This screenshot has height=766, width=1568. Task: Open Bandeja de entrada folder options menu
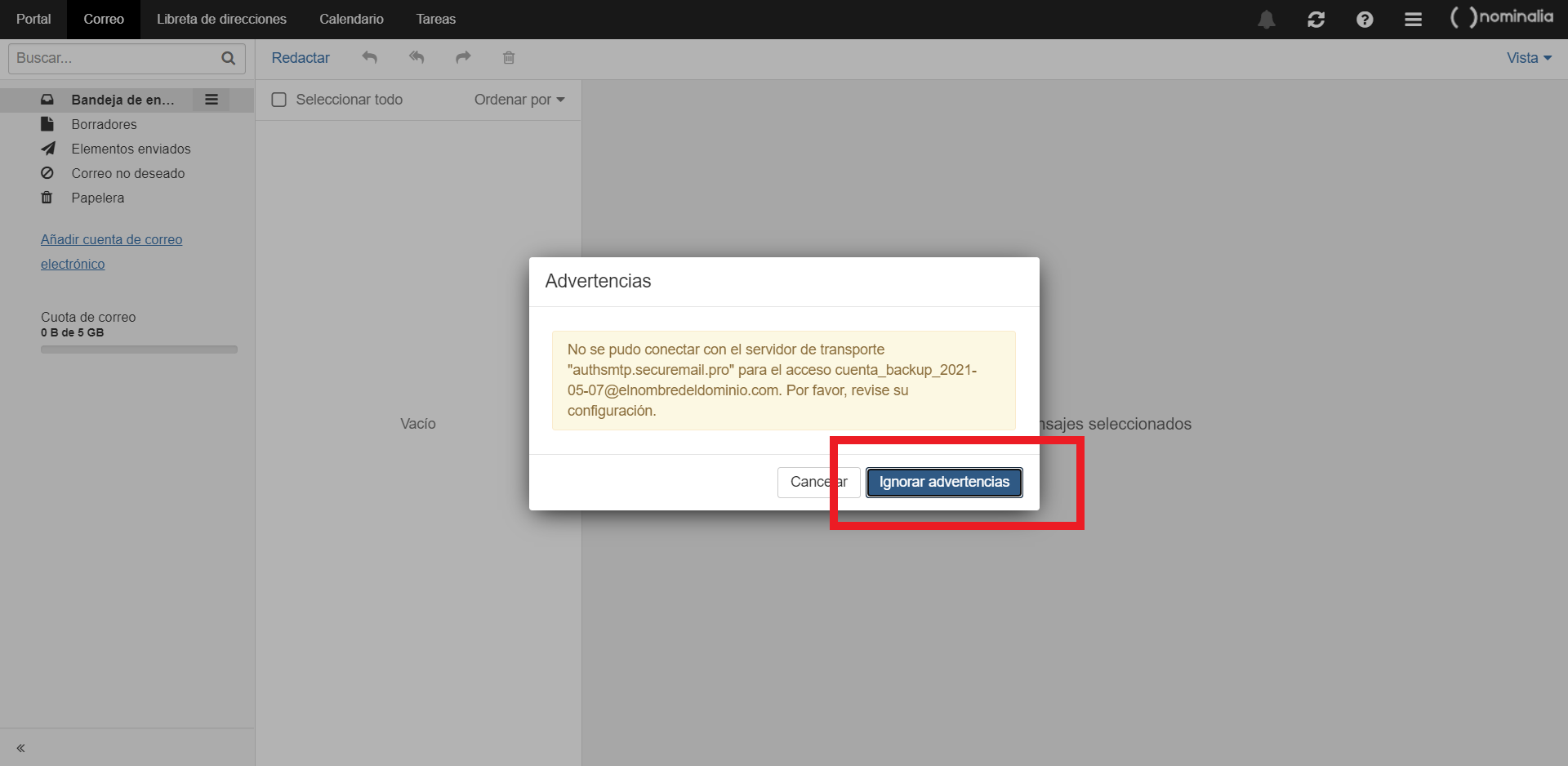pos(212,100)
